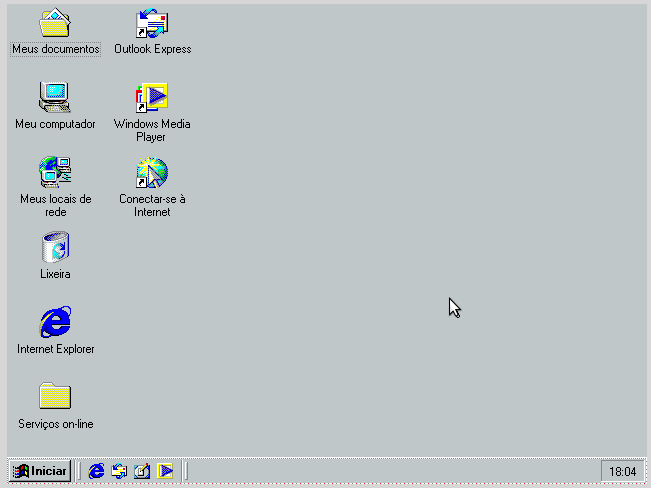This screenshot has width=651, height=488.
Task: Click the "Internet Explorer" label text
Action: click(x=56, y=349)
